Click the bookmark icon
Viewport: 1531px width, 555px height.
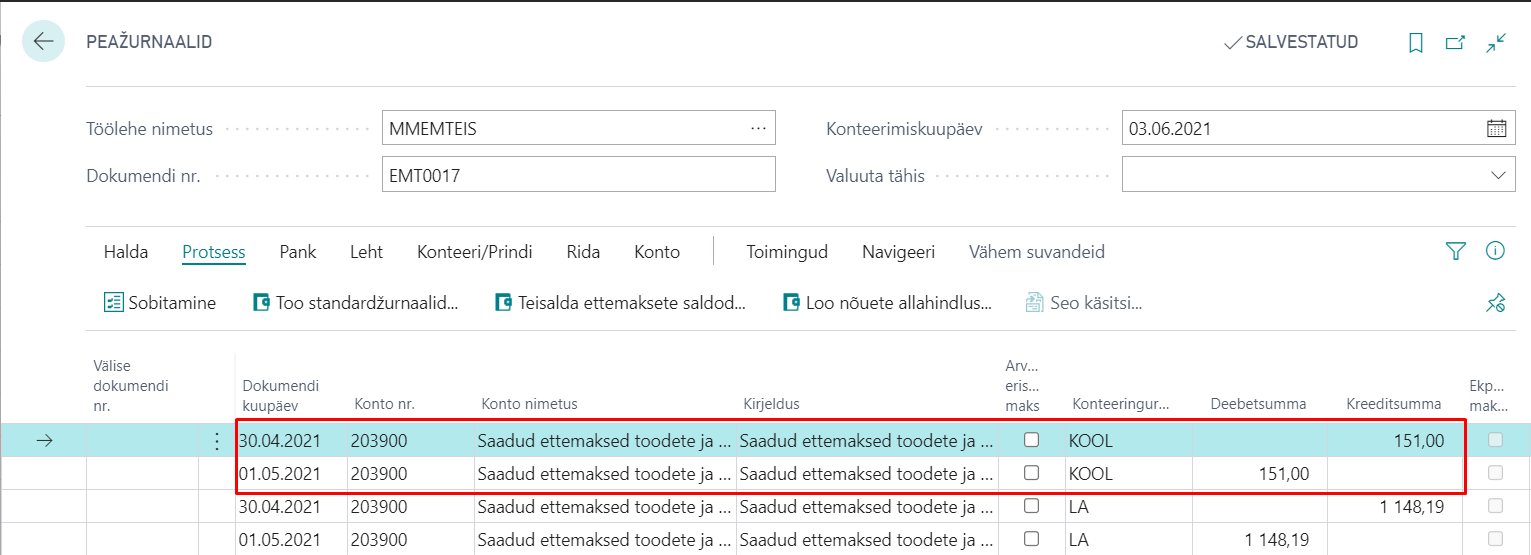click(x=1415, y=43)
